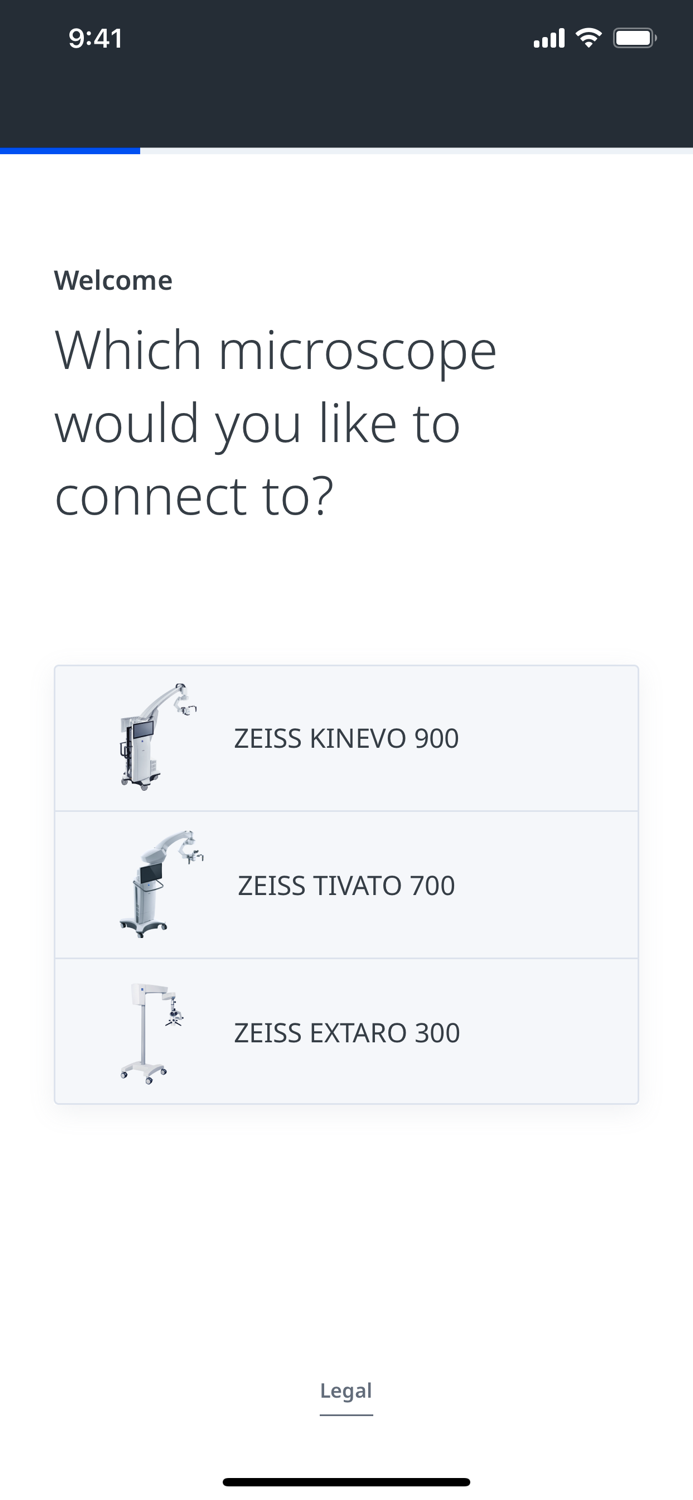This screenshot has width=693, height=1500.
Task: Click the microscope selection question text
Action: 276,421
